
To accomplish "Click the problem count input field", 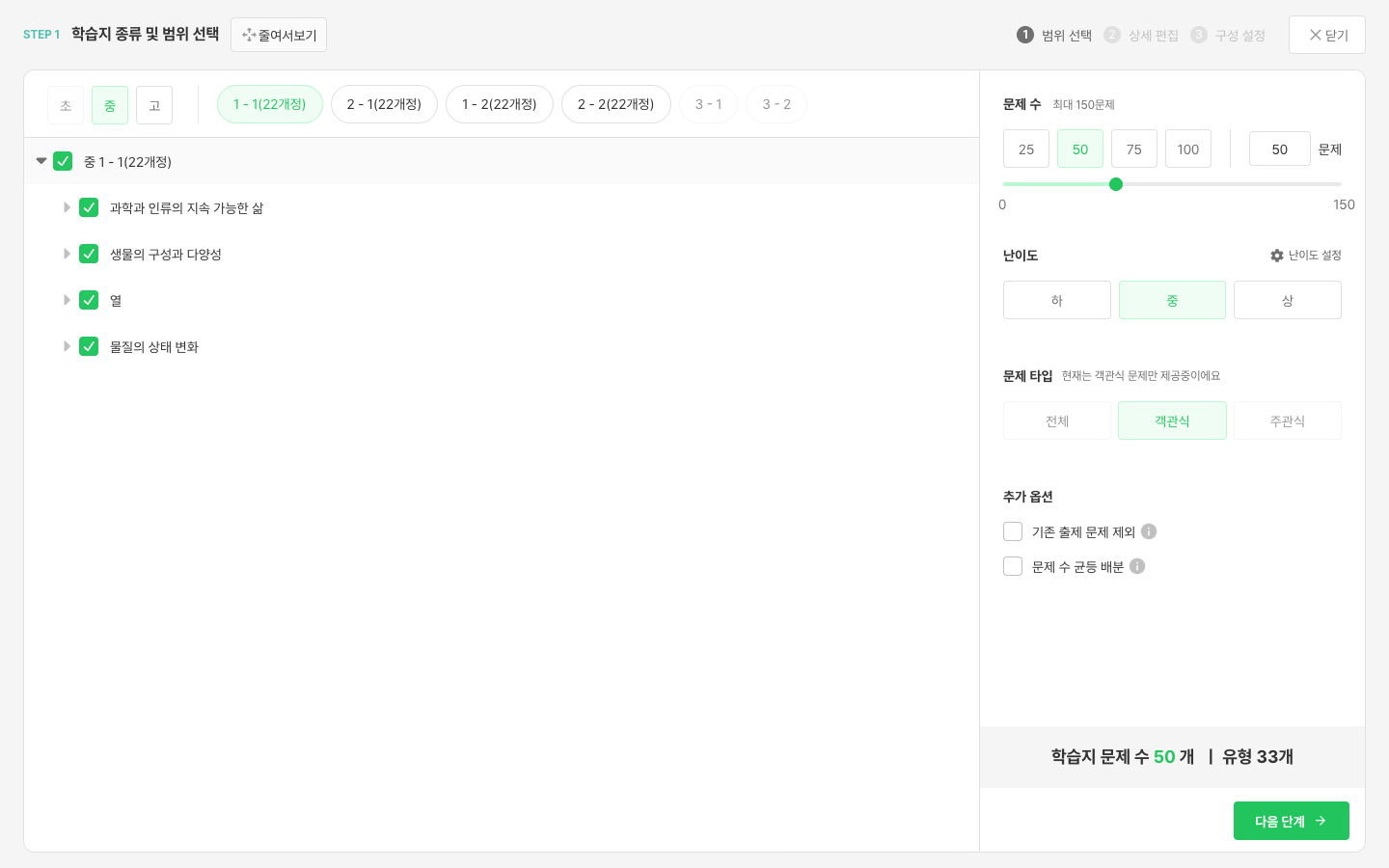I will (1280, 149).
